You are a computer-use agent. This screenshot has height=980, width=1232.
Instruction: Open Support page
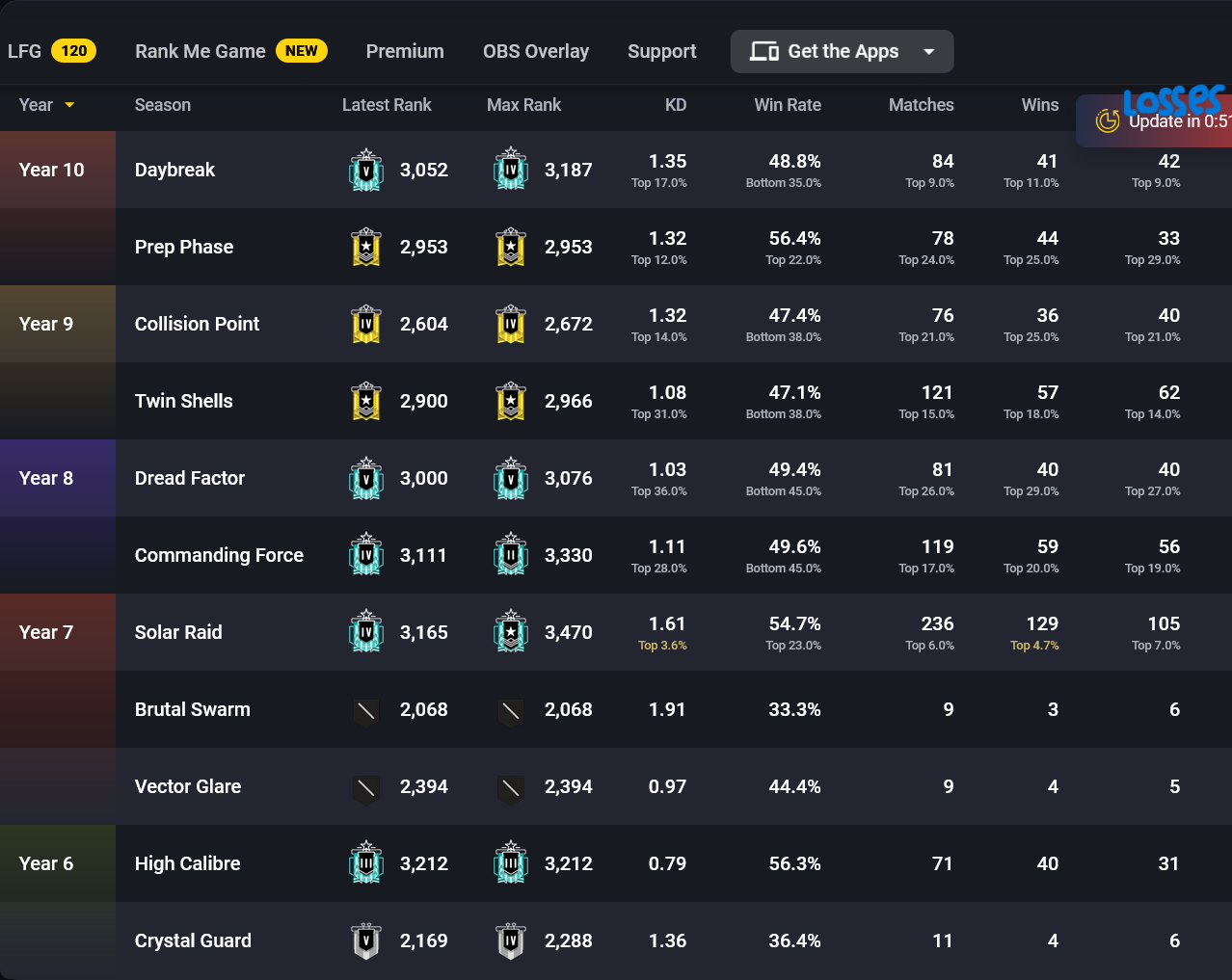(661, 51)
